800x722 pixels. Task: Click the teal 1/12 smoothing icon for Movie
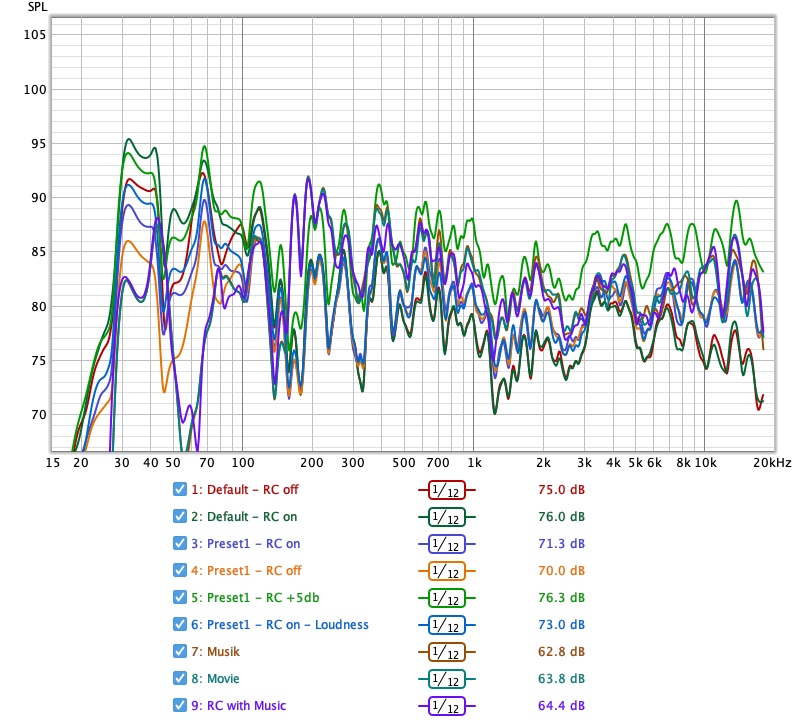(x=446, y=679)
